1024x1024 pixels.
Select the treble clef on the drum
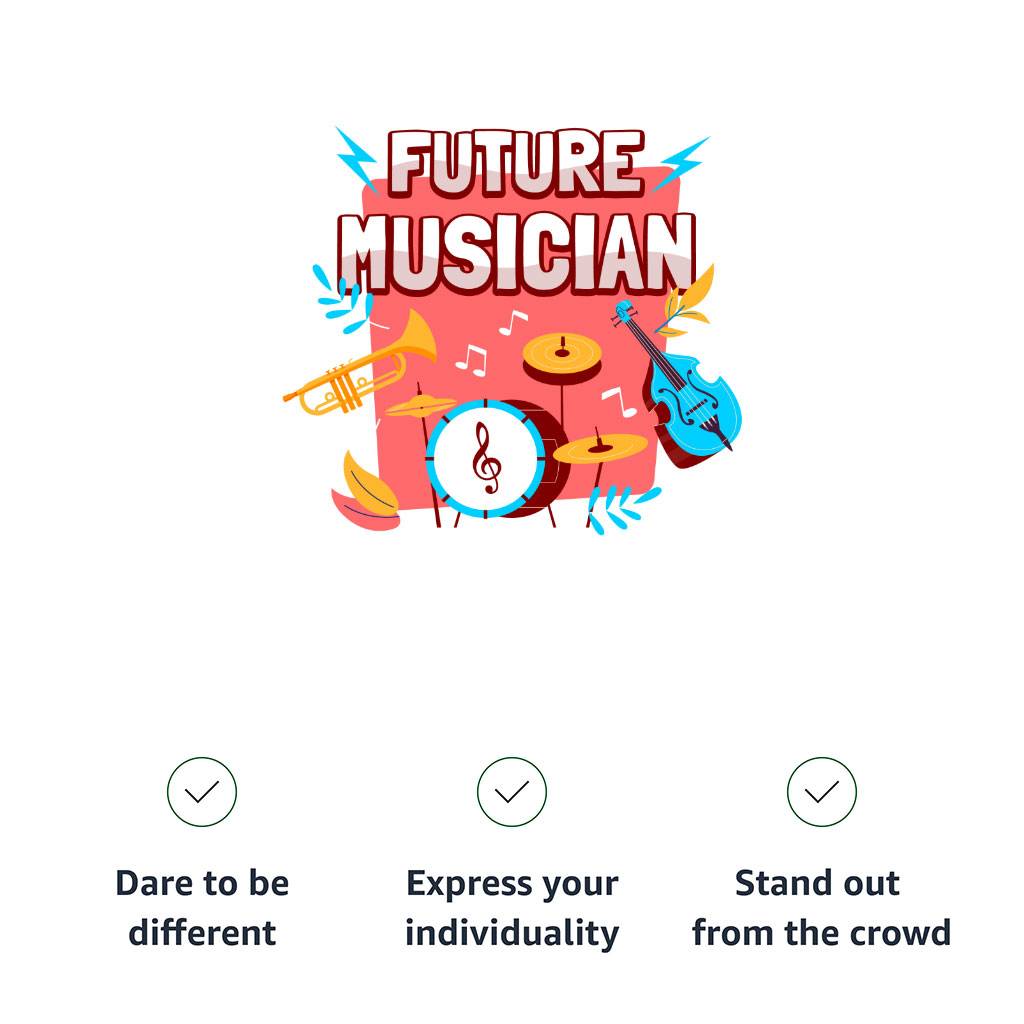(x=487, y=458)
